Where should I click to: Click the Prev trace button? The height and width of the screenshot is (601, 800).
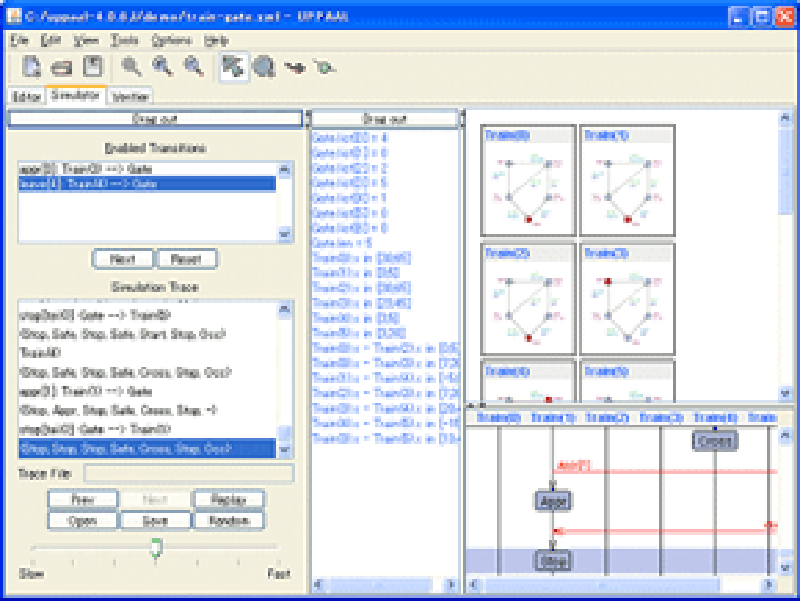click(x=83, y=499)
